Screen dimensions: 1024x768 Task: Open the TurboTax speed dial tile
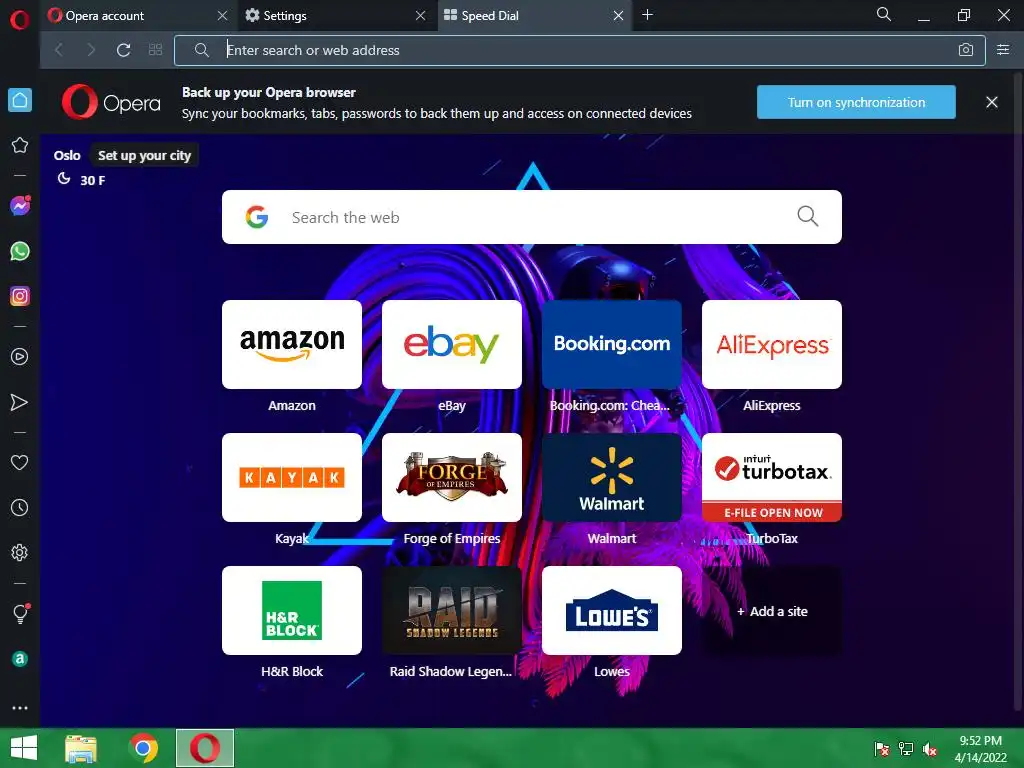pyautogui.click(x=772, y=477)
